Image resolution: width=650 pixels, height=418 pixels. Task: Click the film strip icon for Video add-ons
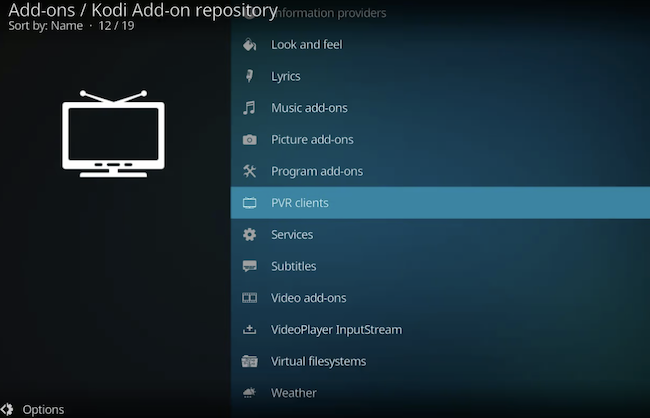pos(249,298)
